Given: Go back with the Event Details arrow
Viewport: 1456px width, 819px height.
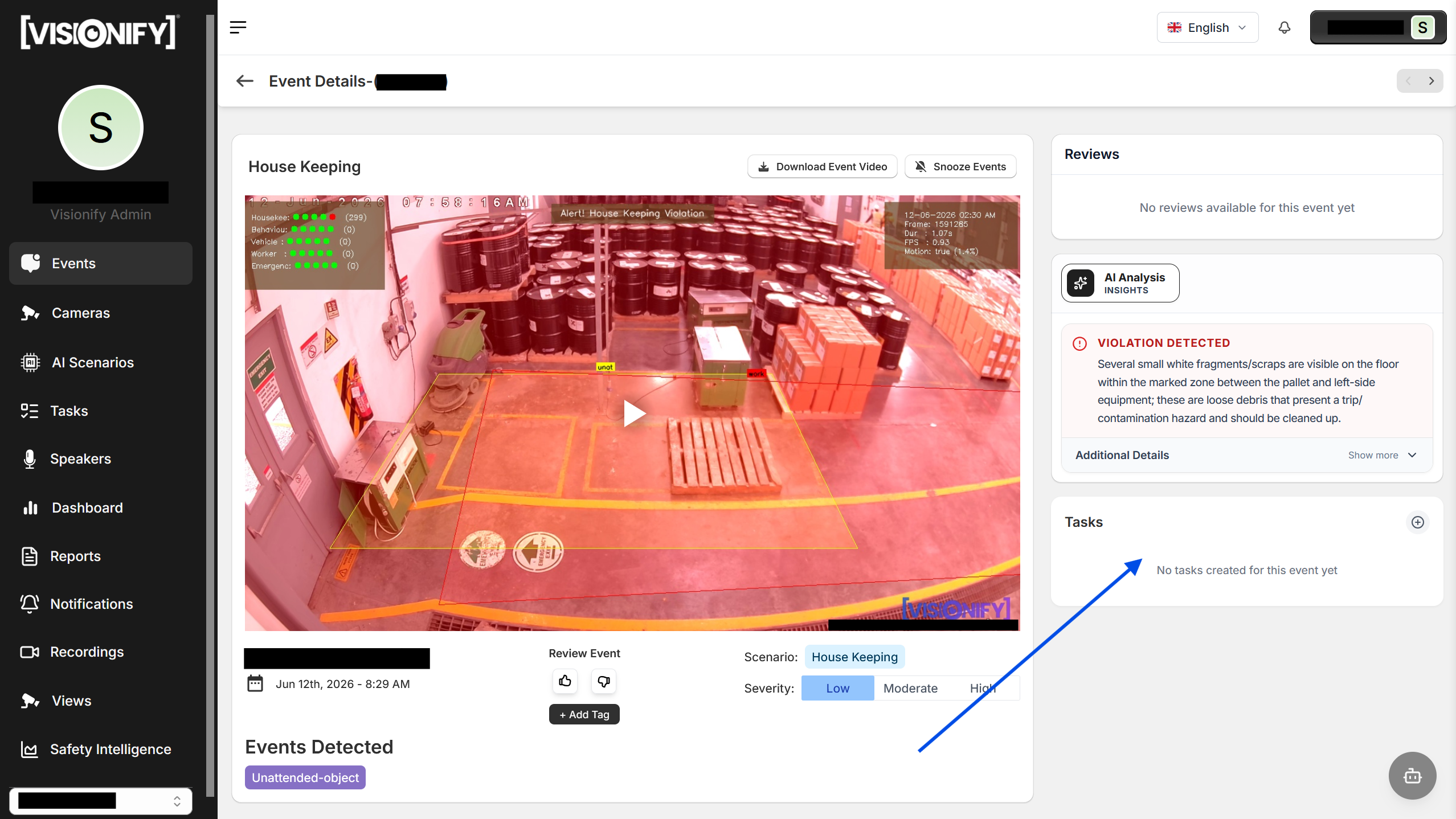Looking at the screenshot, I should [x=245, y=81].
